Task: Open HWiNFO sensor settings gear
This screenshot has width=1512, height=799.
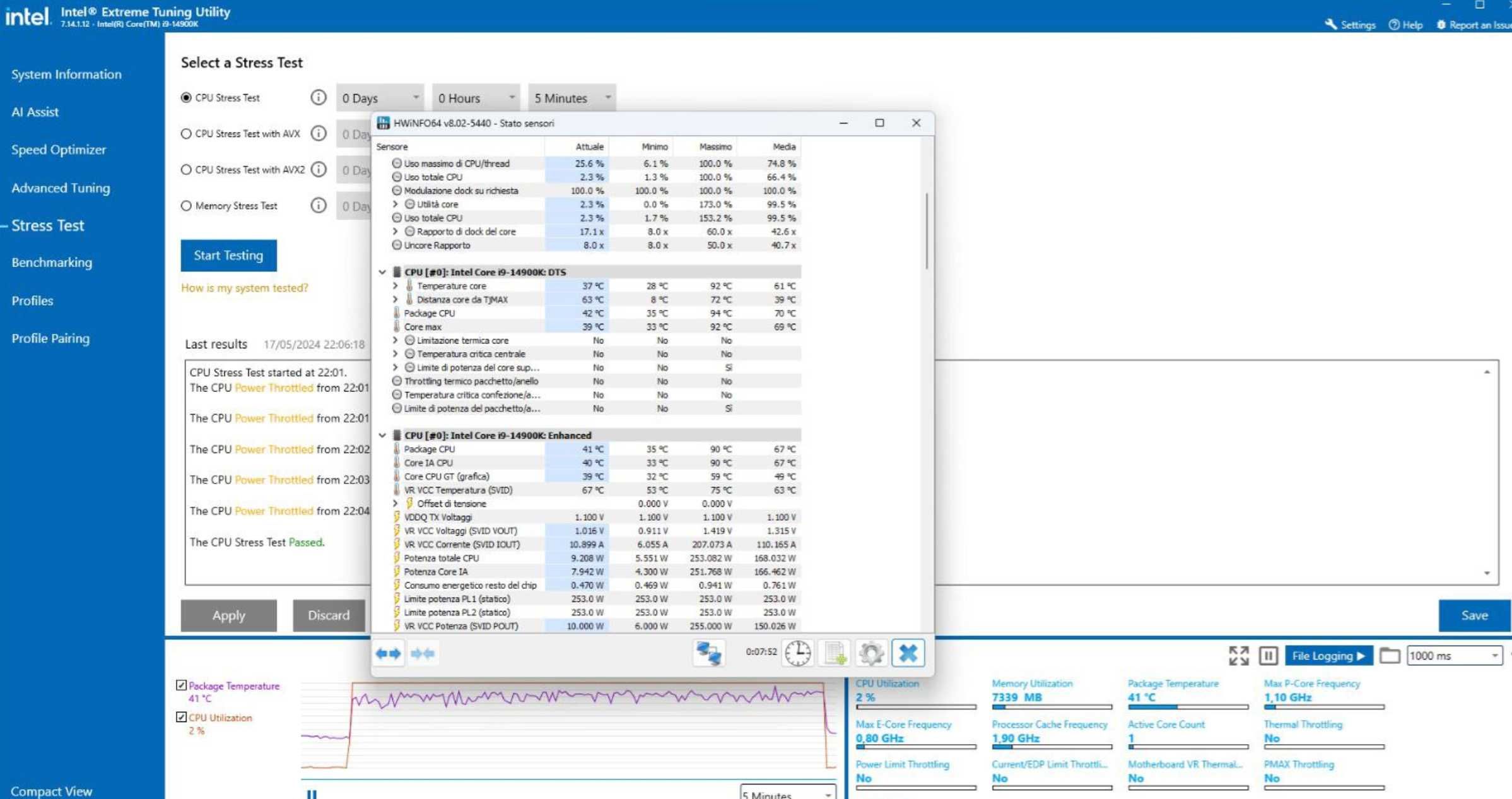Action: (x=872, y=653)
